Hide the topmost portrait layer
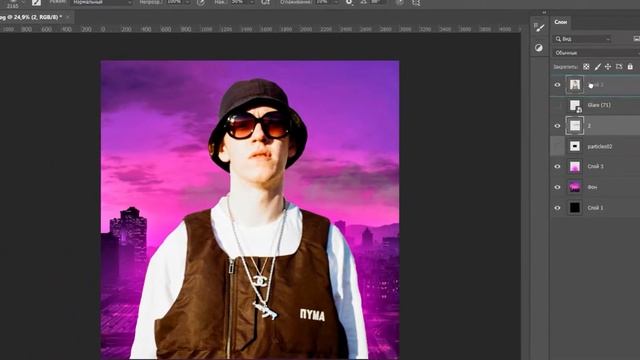This screenshot has height=360, width=640. 558,85
